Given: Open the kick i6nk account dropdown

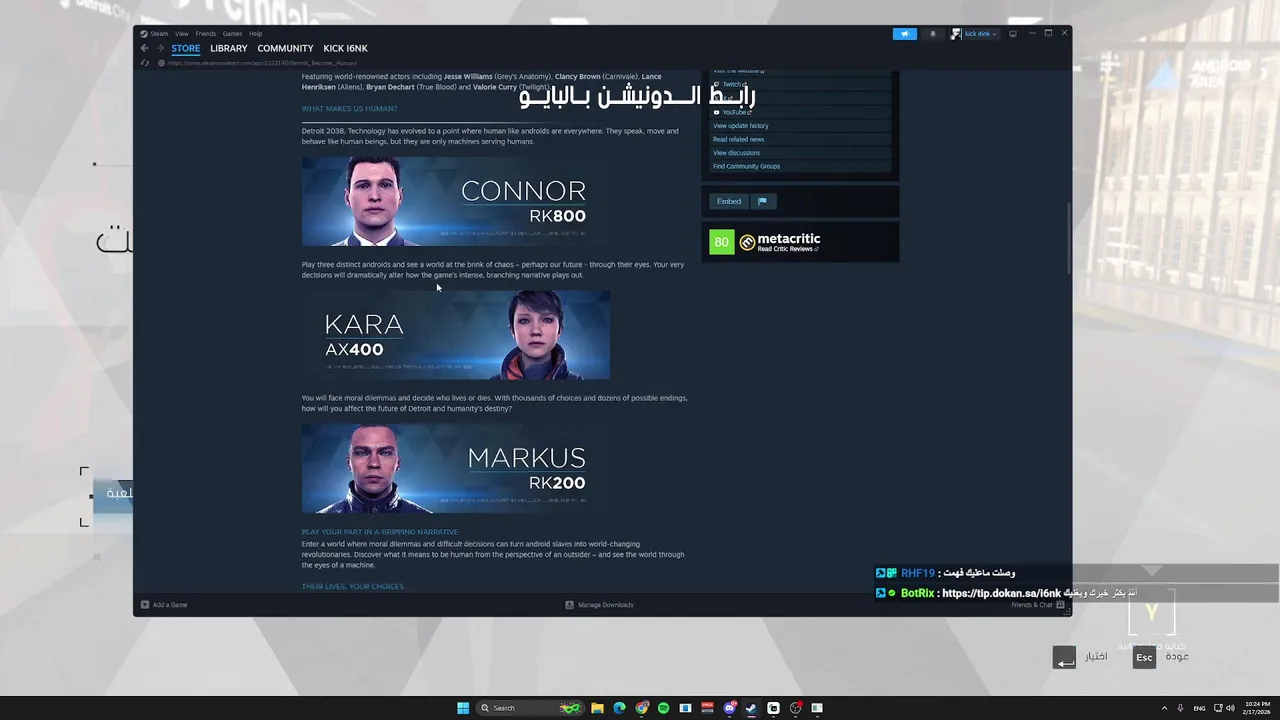Looking at the screenshot, I should click(974, 34).
